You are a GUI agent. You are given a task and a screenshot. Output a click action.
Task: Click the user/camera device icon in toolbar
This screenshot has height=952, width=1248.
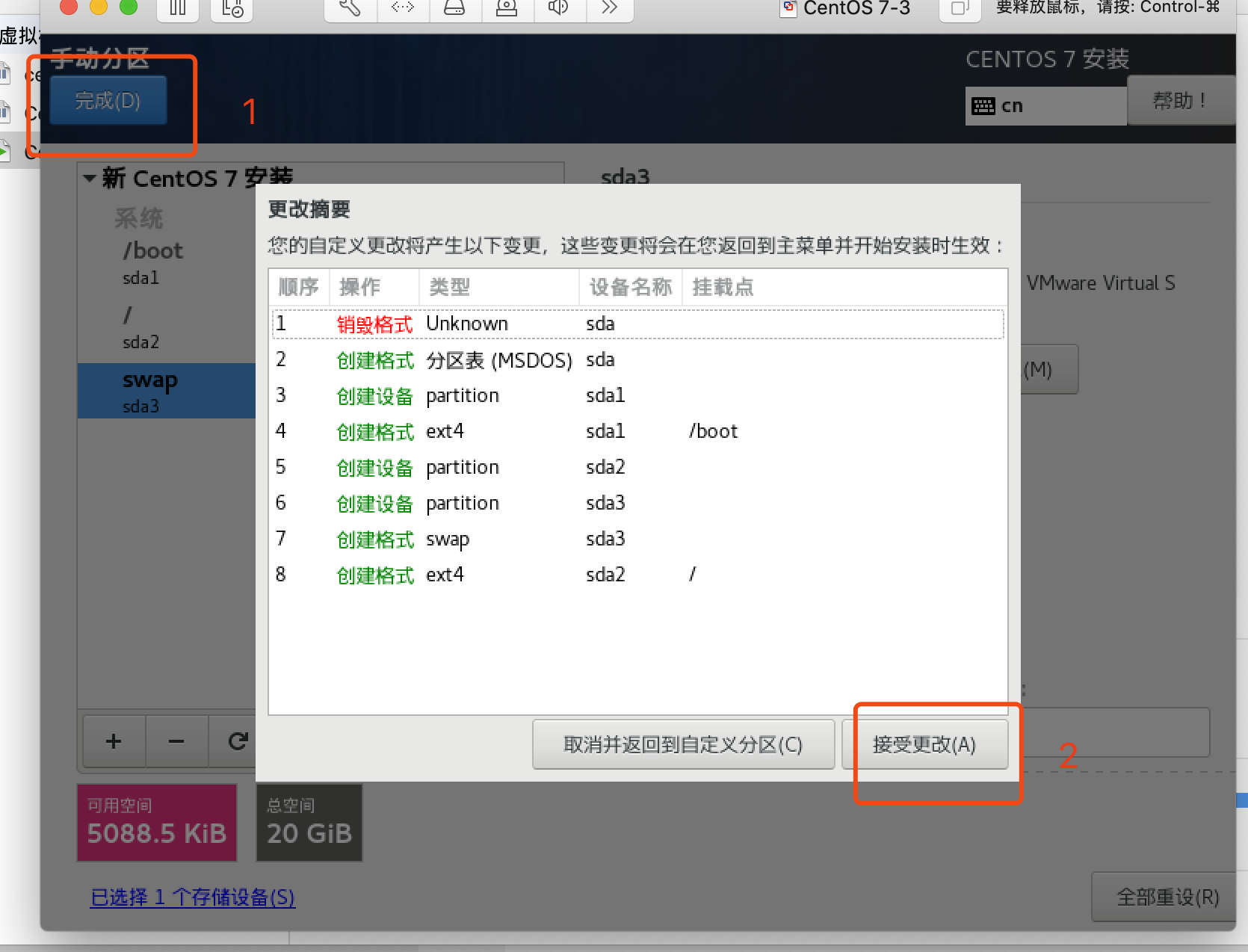coord(507,8)
